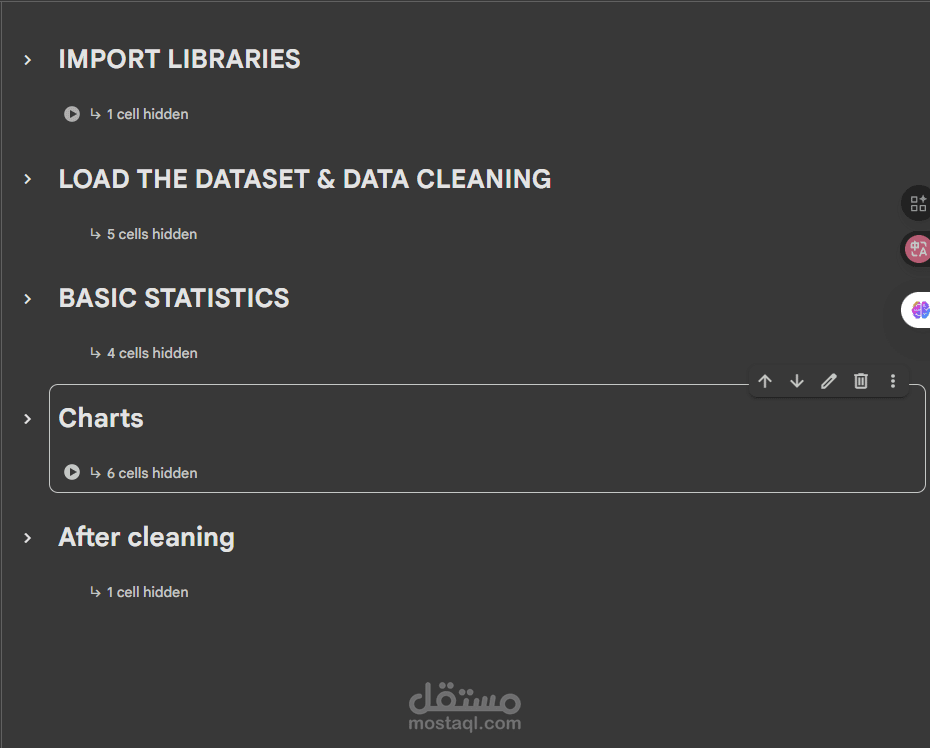Expand the IMPORT LIBRARIES section chevron
This screenshot has width=930, height=748.
pos(28,60)
